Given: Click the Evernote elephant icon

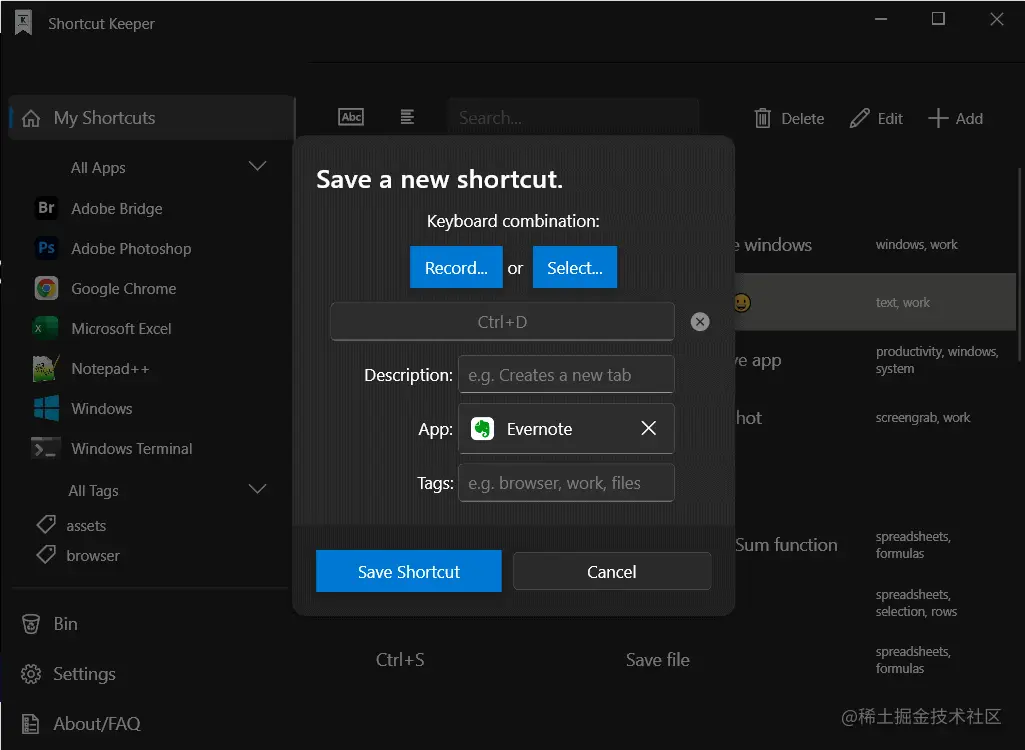Looking at the screenshot, I should [x=482, y=429].
